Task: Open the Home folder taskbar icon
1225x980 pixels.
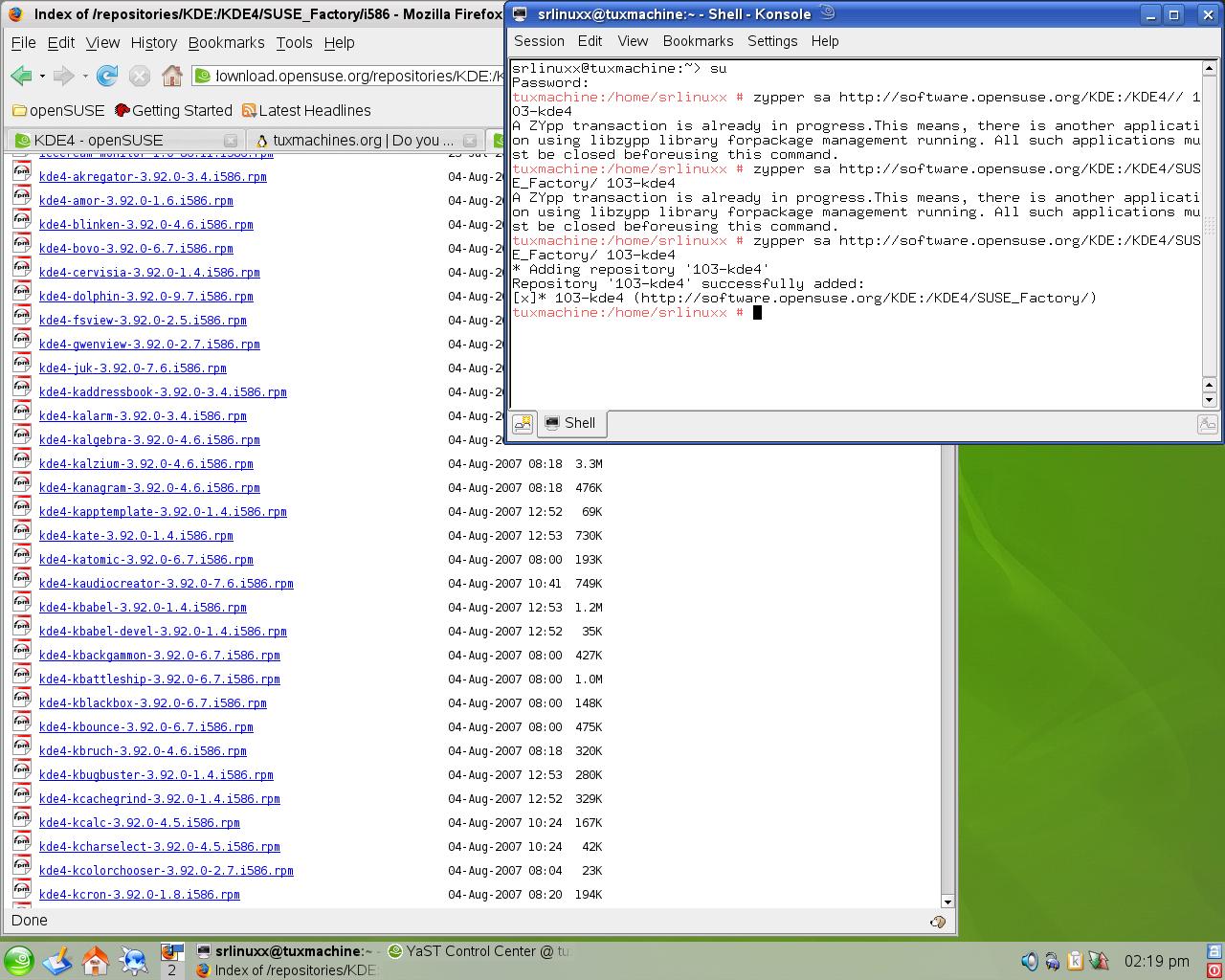Action: pos(96,960)
